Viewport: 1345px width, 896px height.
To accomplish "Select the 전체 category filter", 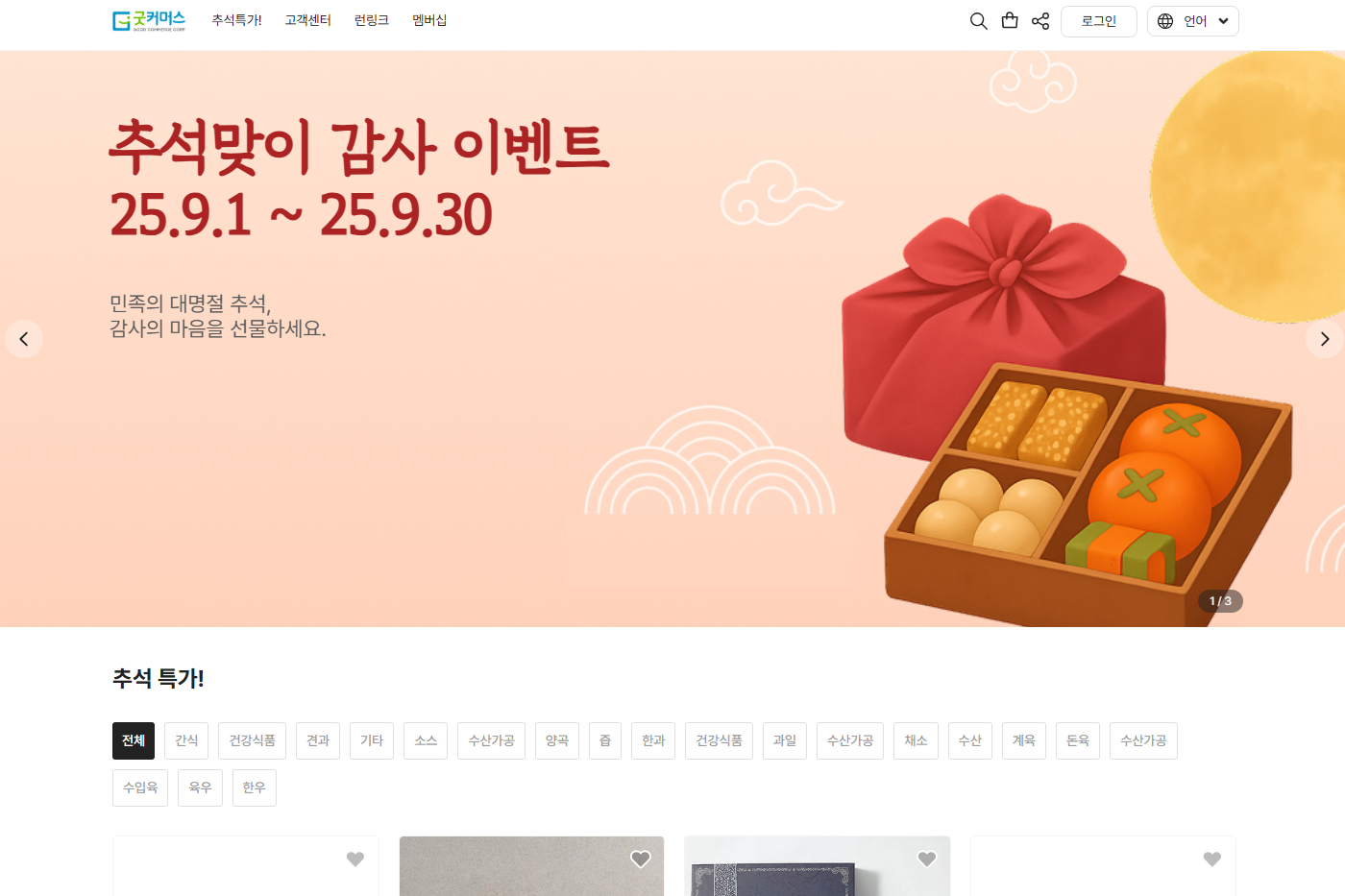I will [x=134, y=740].
